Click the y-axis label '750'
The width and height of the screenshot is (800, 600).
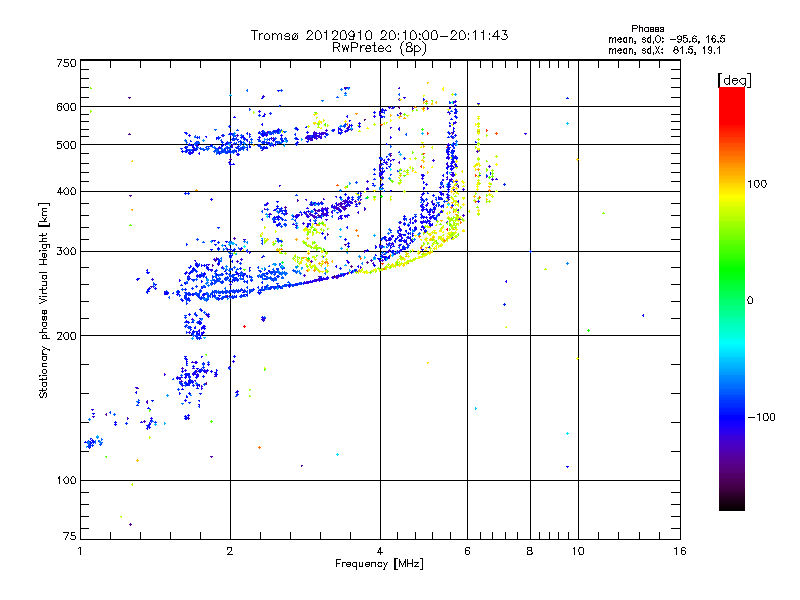tap(66, 63)
